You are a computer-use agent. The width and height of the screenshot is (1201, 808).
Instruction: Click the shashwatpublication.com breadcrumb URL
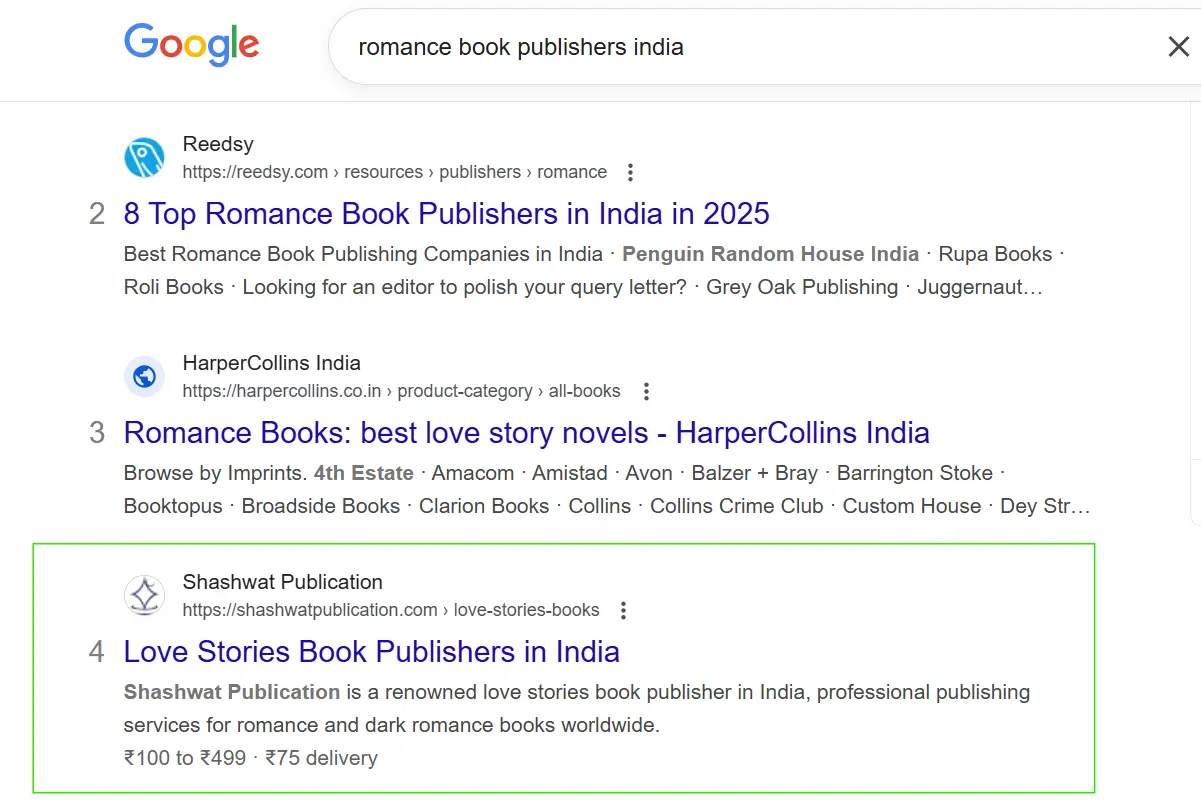tap(390, 610)
